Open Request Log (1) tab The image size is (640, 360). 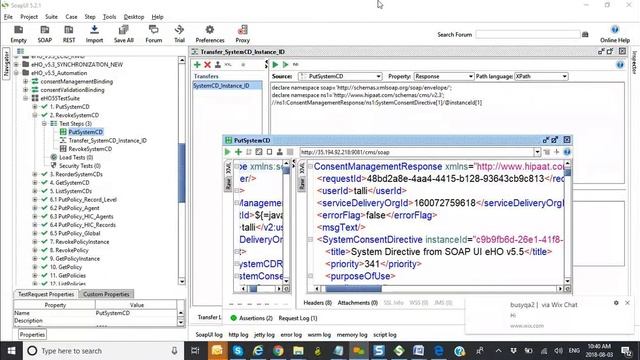pyautogui.click(x=298, y=318)
